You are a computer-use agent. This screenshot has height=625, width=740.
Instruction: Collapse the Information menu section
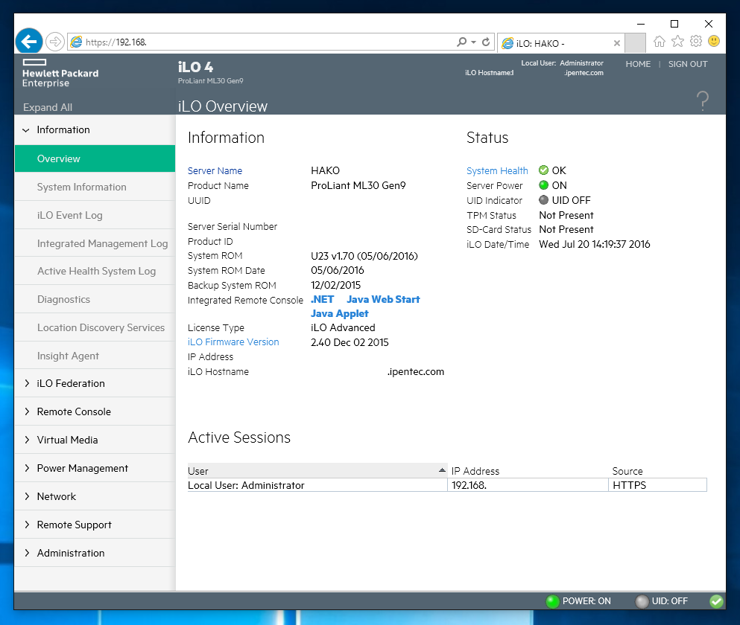point(26,130)
